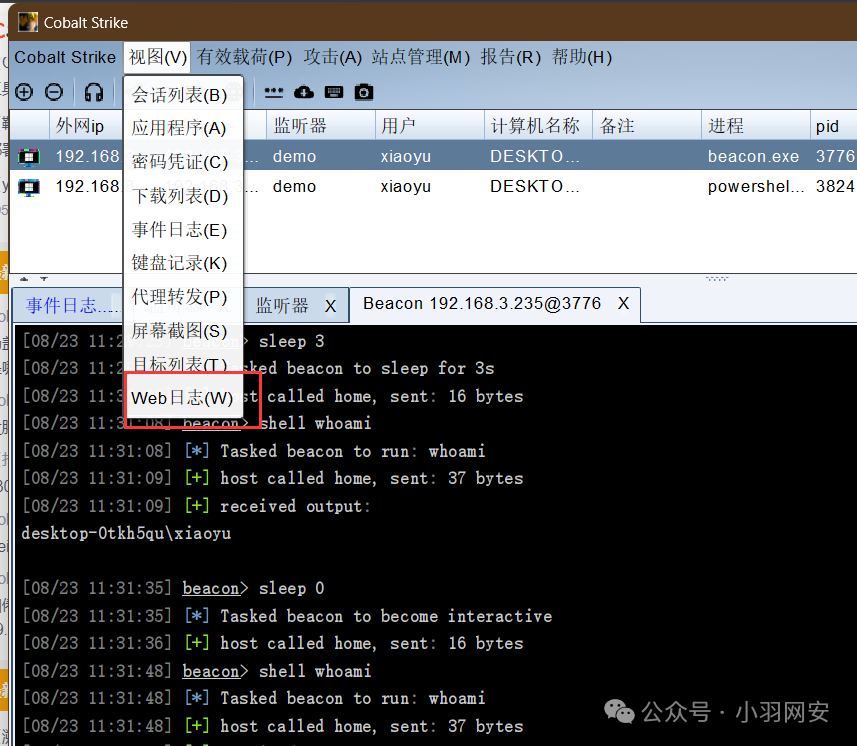
Task: Click the Cobalt Strike title bar logo
Action: 28,22
